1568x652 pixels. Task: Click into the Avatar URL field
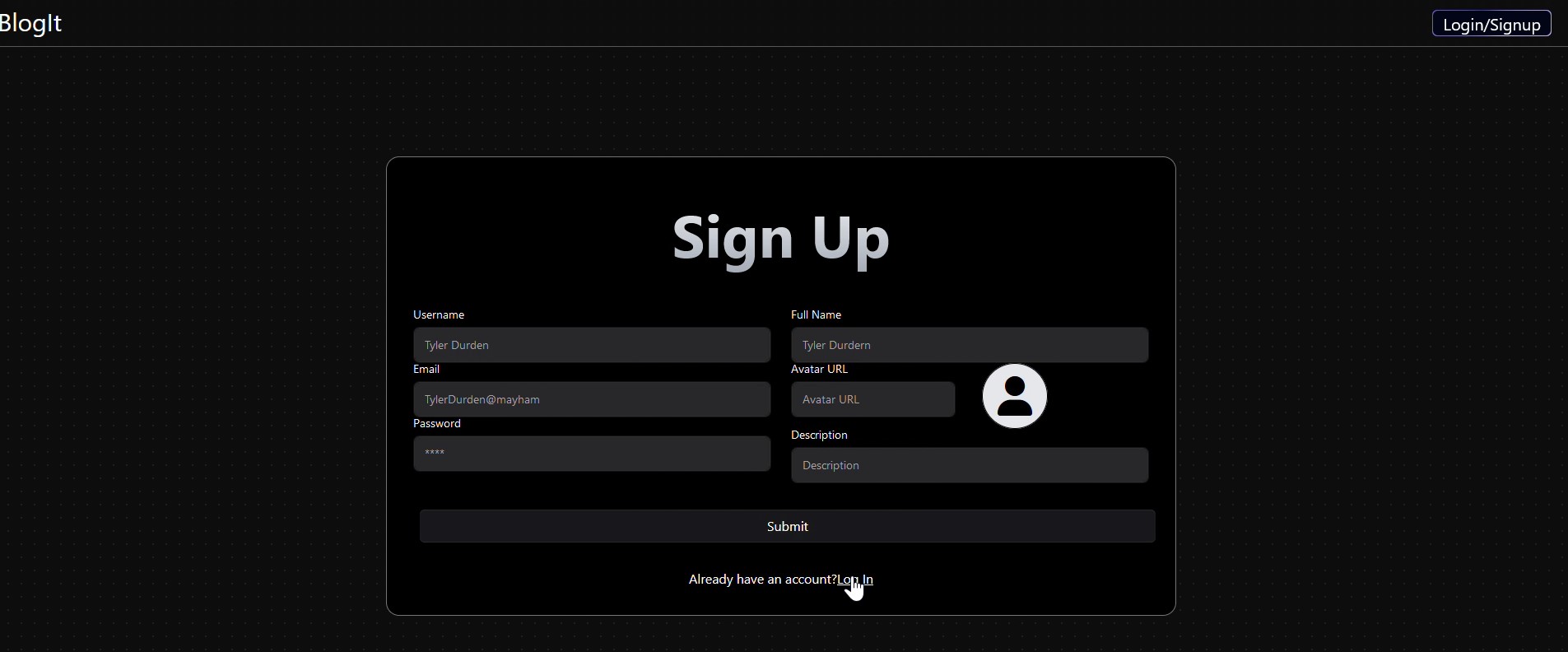coord(872,399)
